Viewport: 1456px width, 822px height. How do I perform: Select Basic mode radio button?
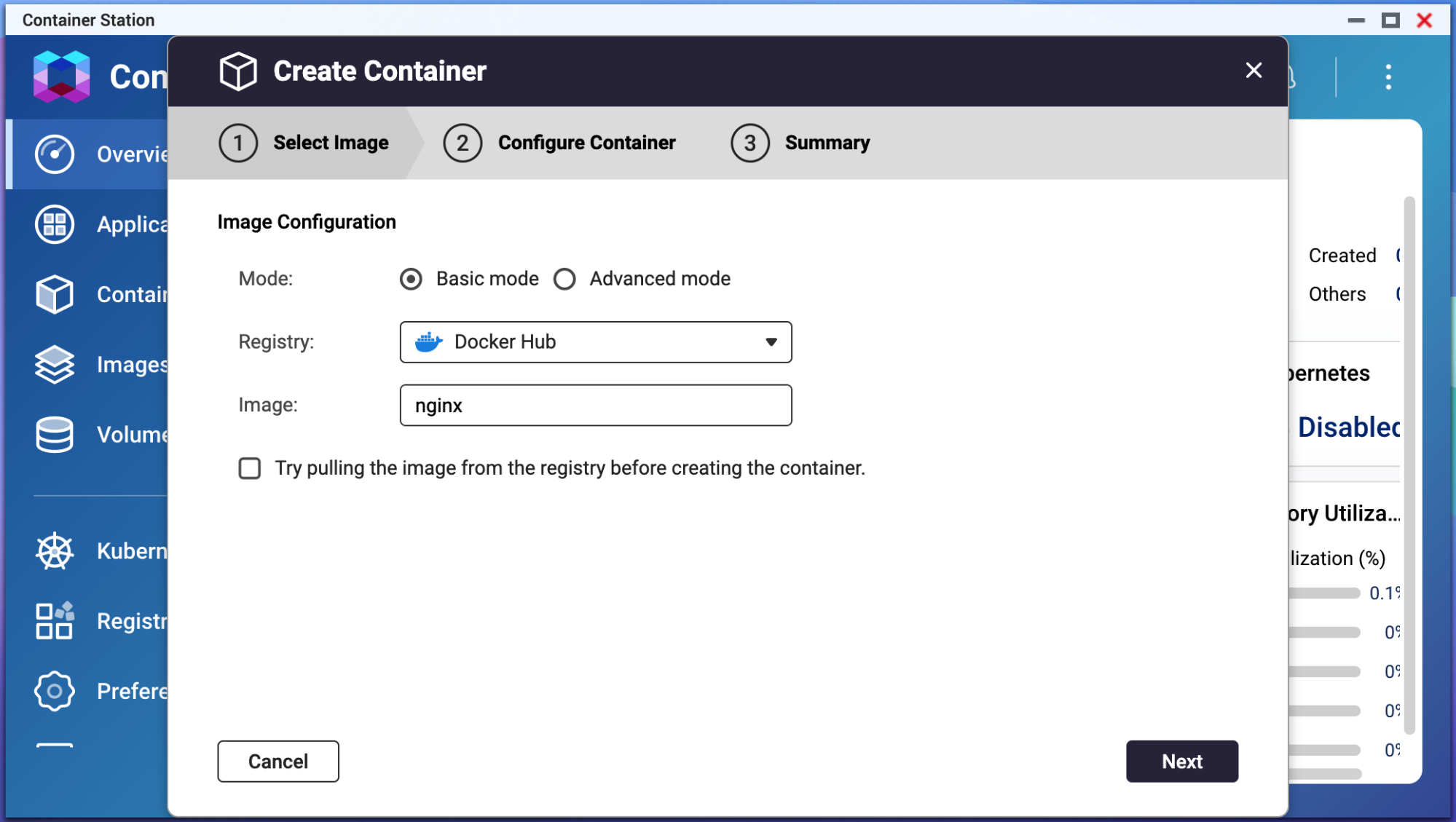click(411, 279)
